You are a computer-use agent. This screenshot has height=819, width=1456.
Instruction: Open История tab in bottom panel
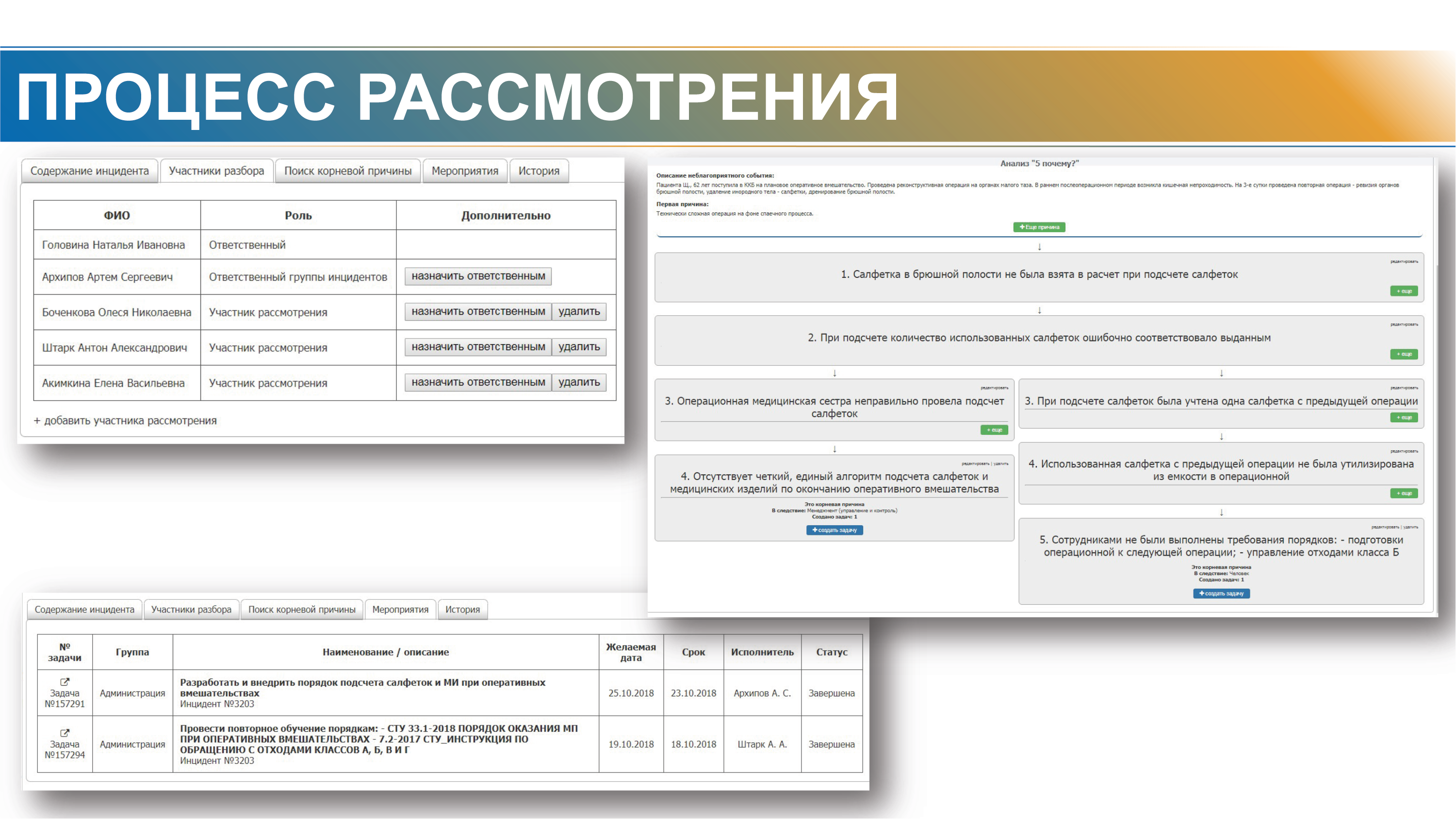[x=462, y=610]
